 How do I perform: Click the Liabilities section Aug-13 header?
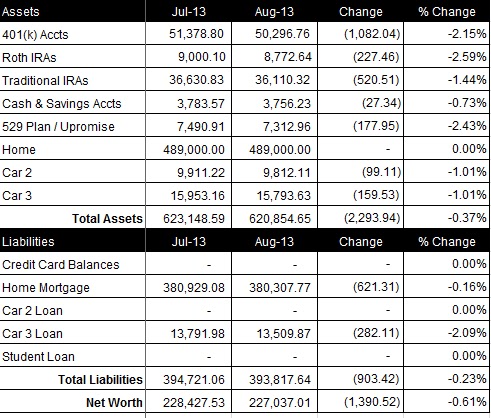pyautogui.click(x=274, y=242)
